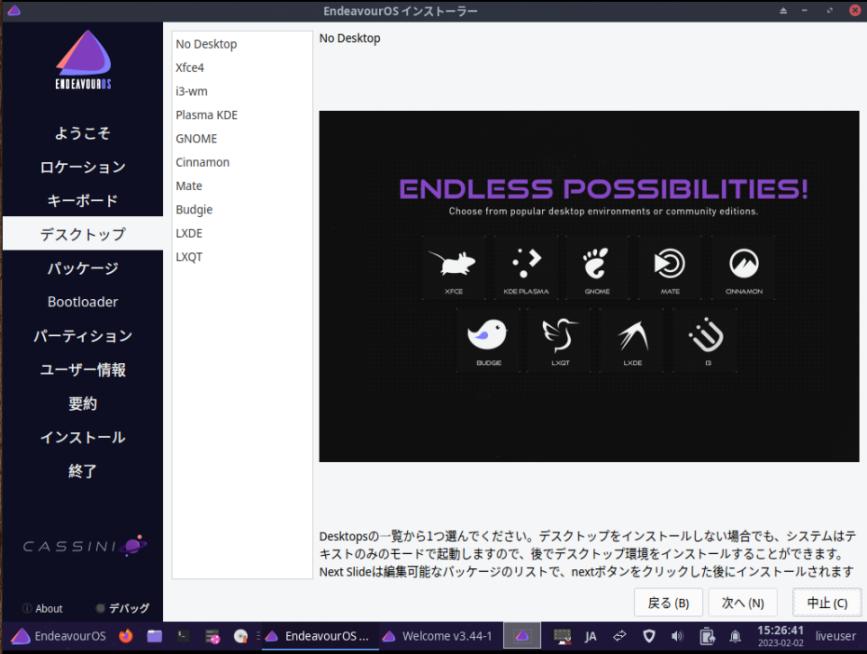867x654 pixels.
Task: Open the volume control in system tray
Action: pos(677,637)
